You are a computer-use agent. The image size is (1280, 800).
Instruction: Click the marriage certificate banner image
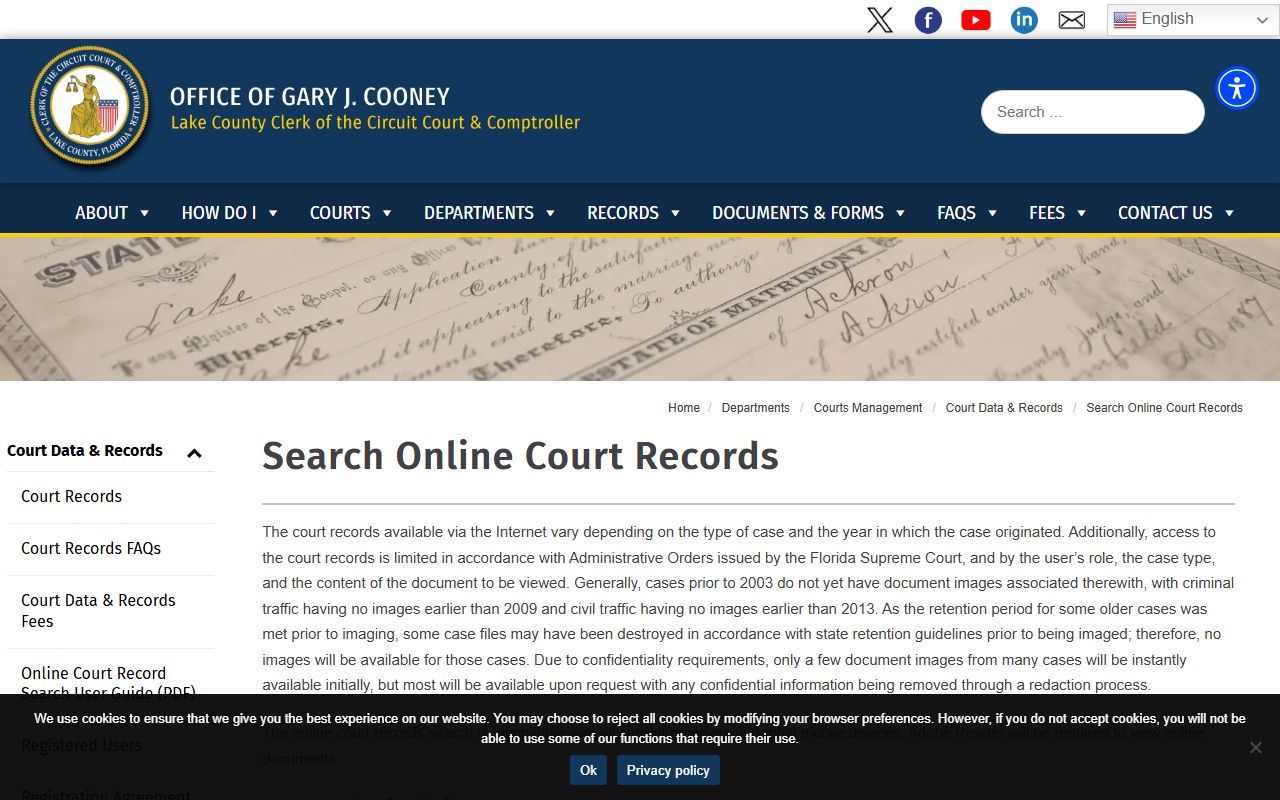pyautogui.click(x=640, y=309)
